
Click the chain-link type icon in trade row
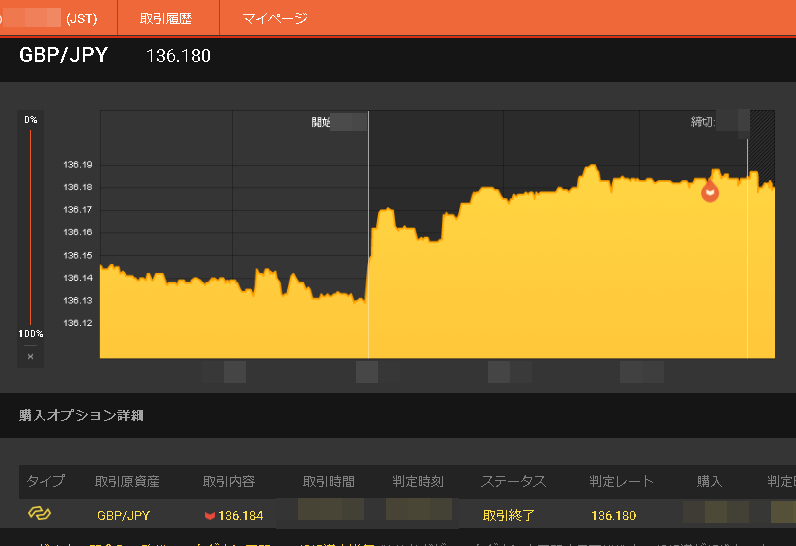pyautogui.click(x=39, y=514)
